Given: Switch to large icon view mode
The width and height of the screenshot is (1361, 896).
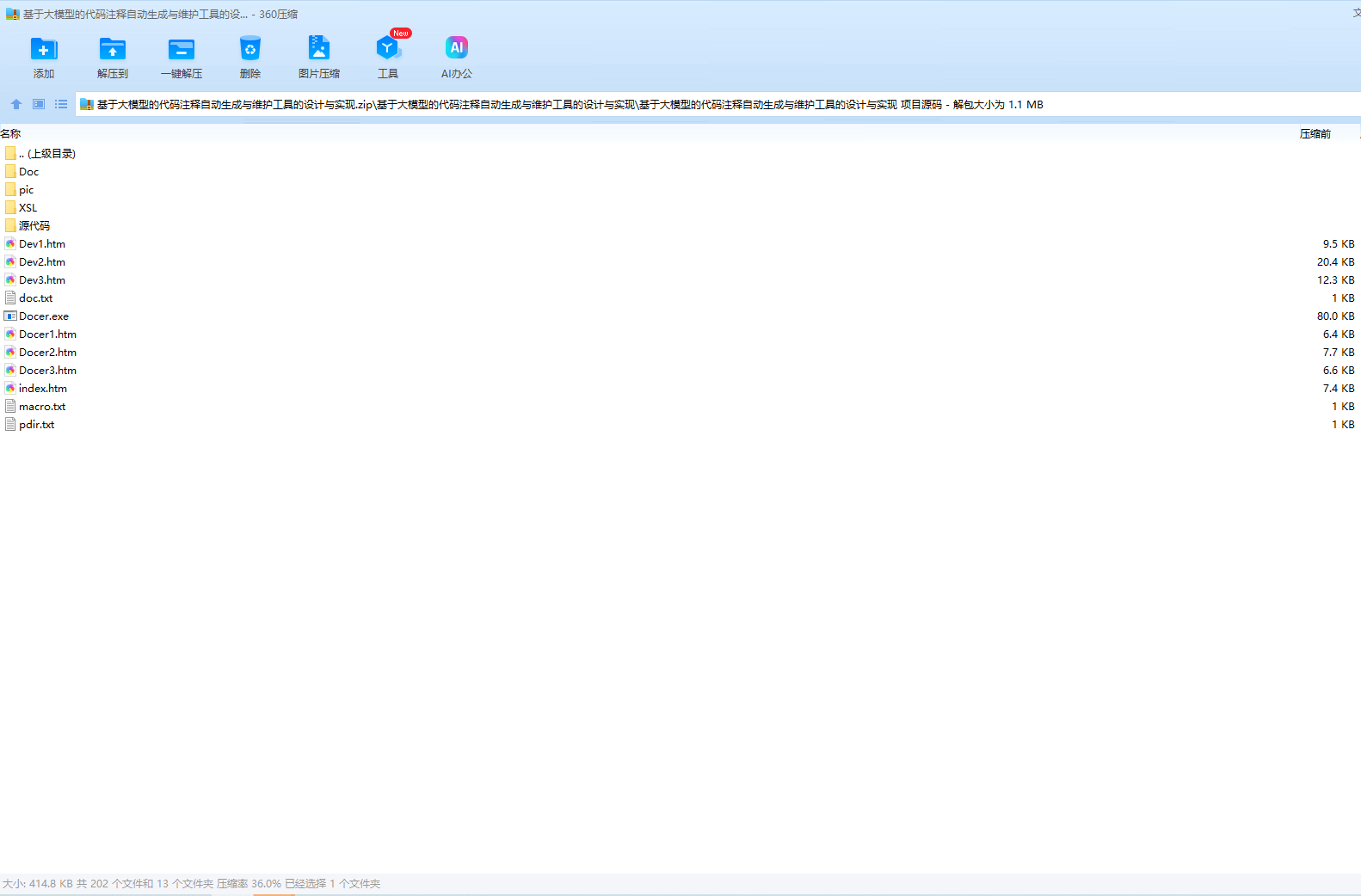Looking at the screenshot, I should pos(39,104).
